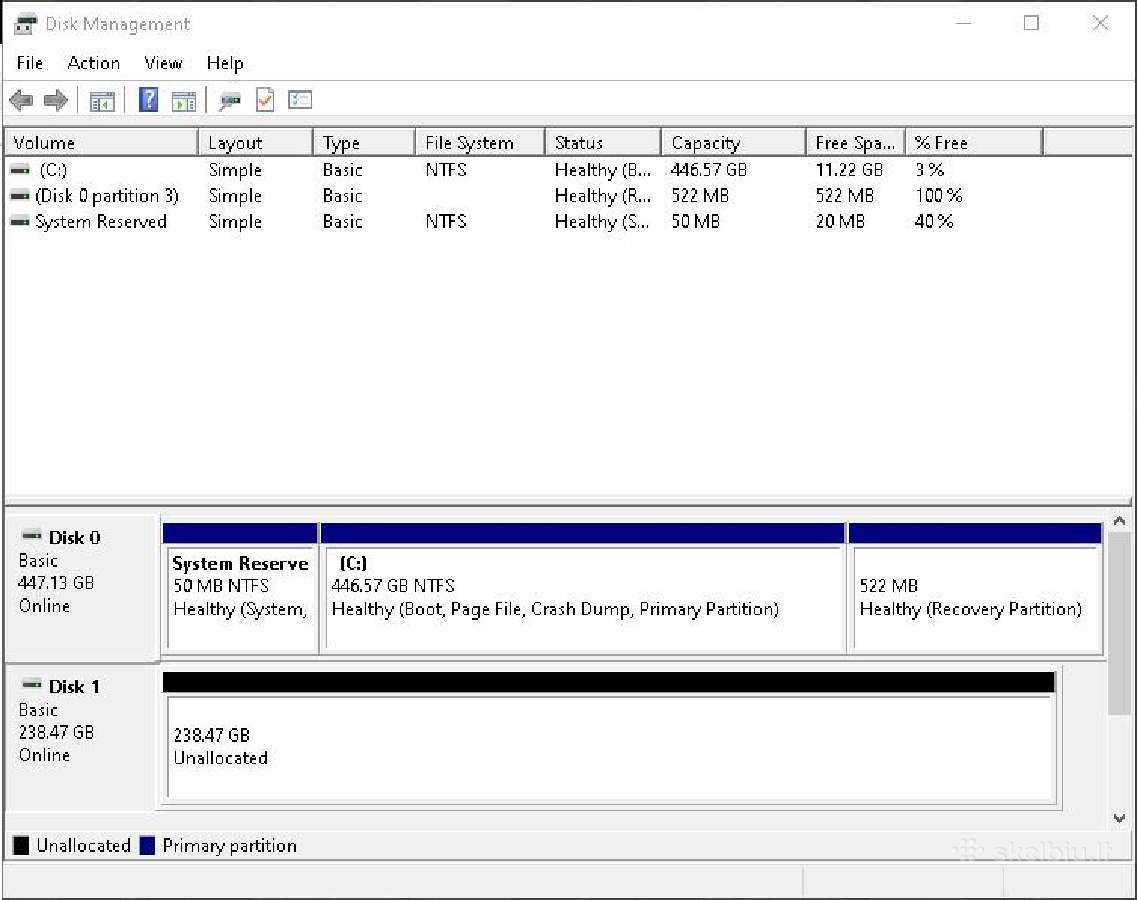1137x900 pixels.
Task: Sort by the File System column header
Action: [481, 142]
